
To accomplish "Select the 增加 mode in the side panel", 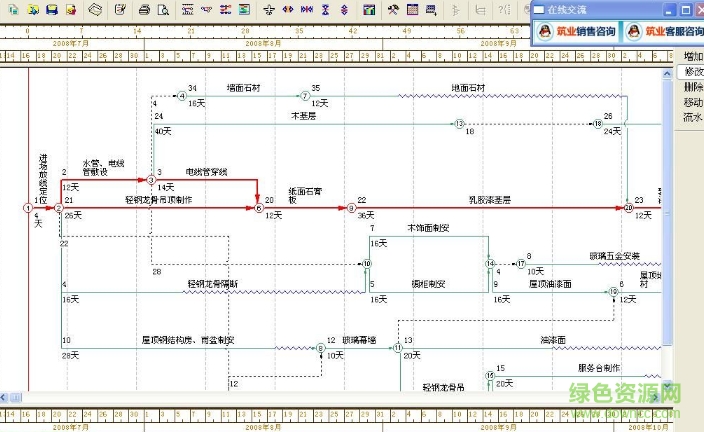I will pos(693,56).
